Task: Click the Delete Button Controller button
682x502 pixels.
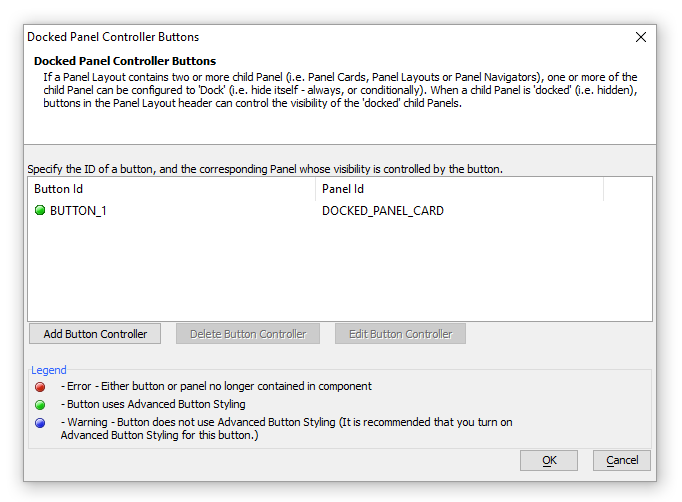Action: [248, 334]
